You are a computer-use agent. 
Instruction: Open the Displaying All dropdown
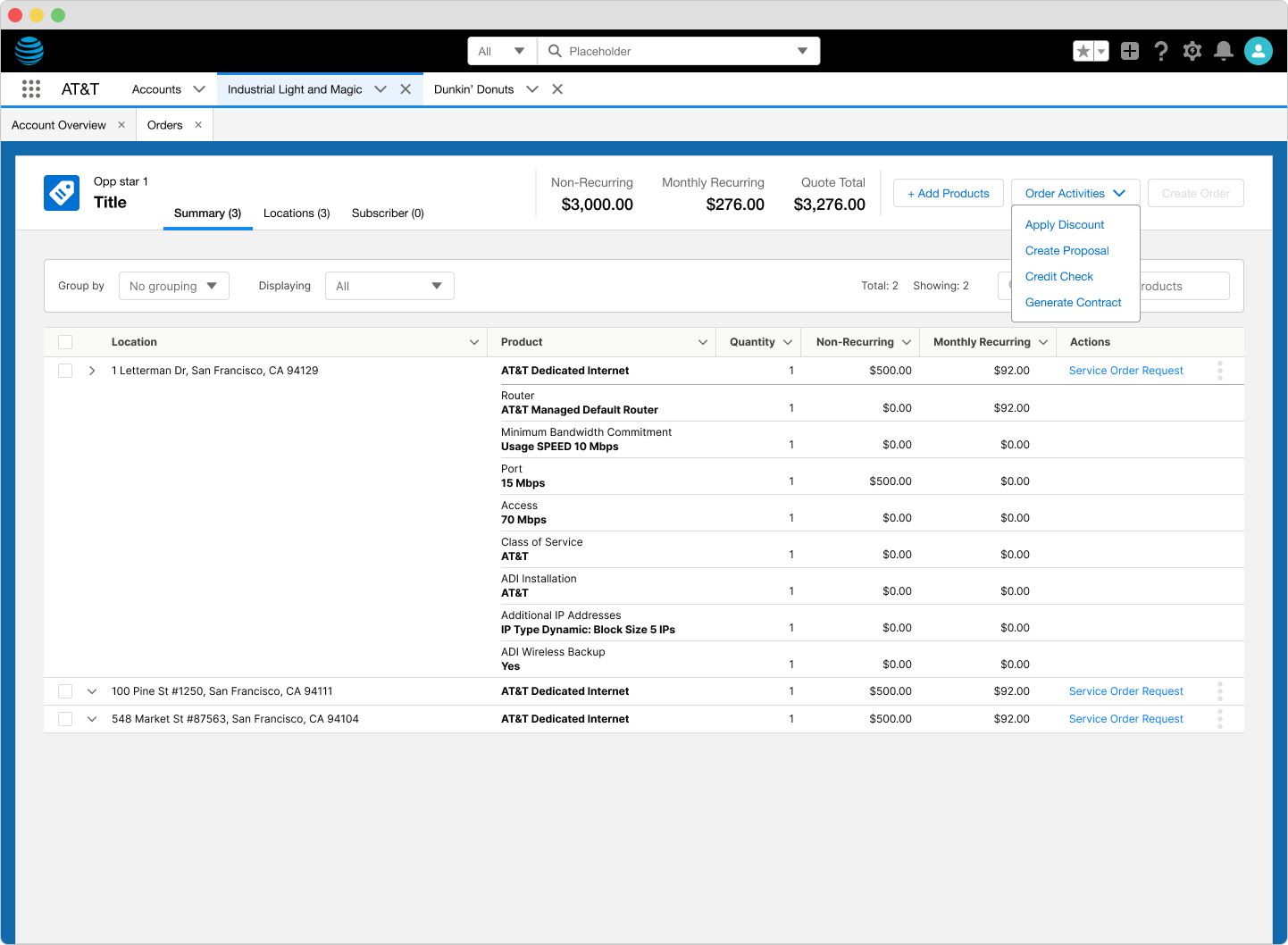point(389,286)
